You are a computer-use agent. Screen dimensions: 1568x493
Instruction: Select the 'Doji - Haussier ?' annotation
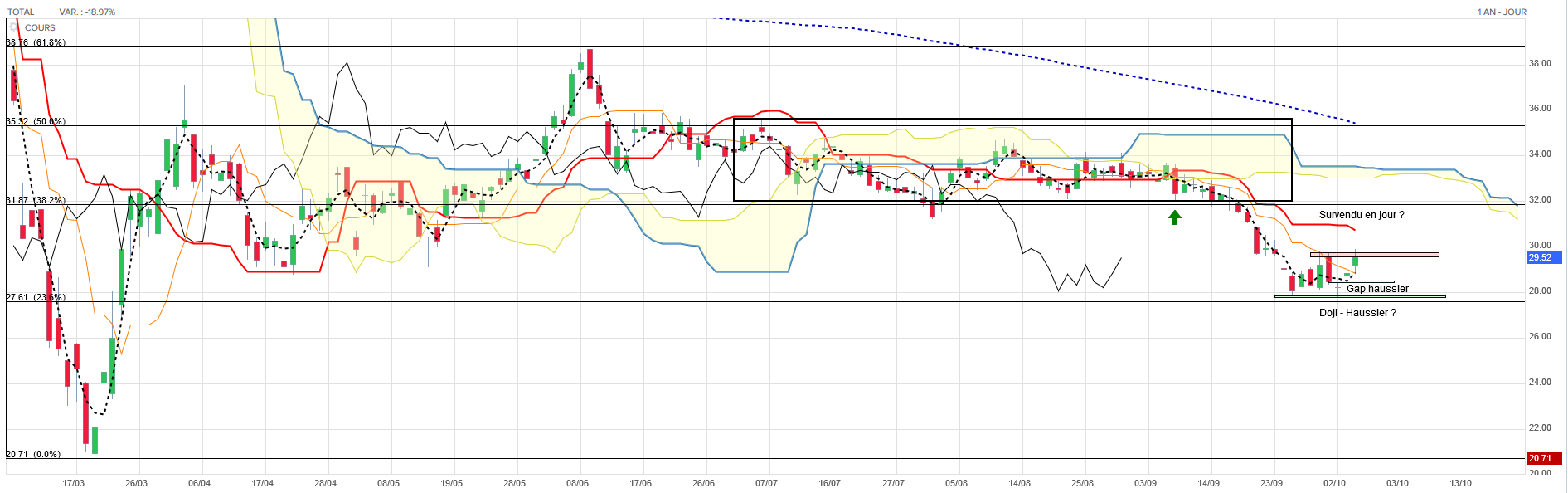[x=1357, y=313]
